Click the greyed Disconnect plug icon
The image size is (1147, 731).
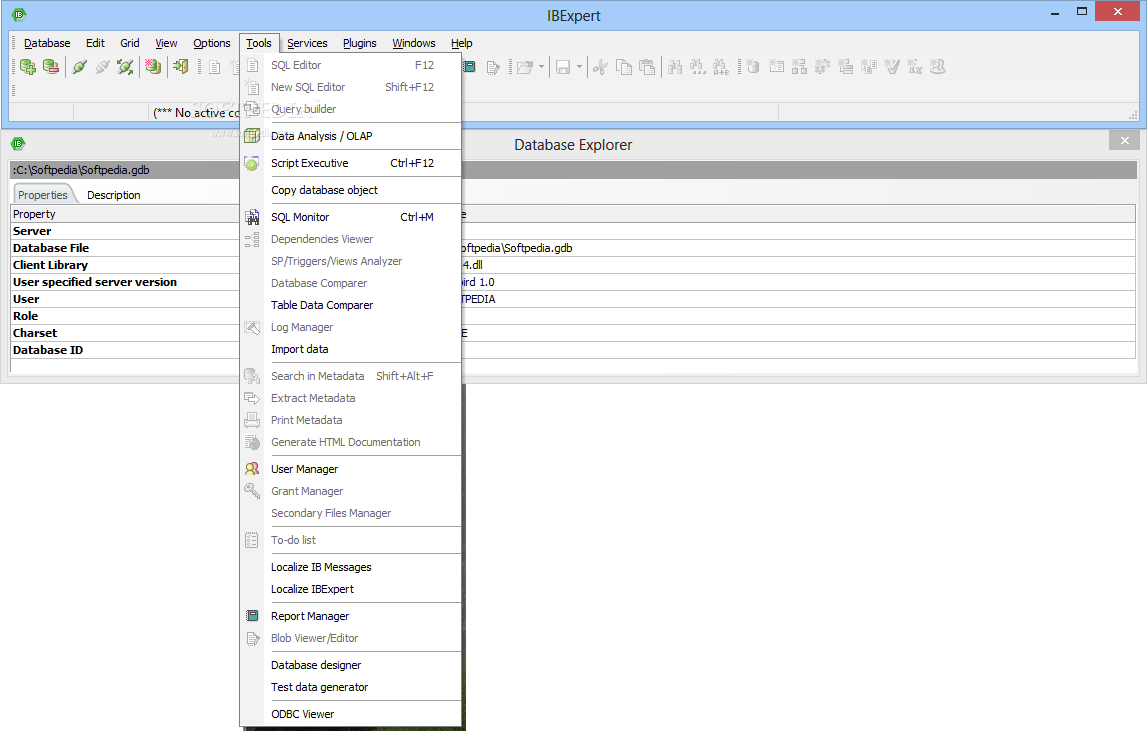pyautogui.click(x=102, y=67)
